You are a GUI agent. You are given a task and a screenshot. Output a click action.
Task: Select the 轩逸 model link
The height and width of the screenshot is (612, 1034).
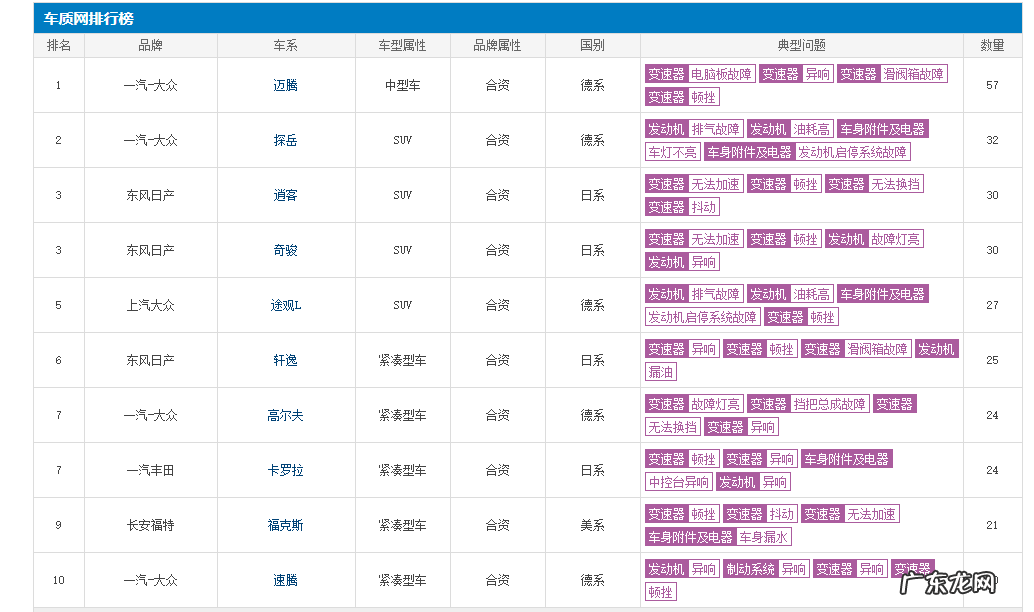pos(287,360)
